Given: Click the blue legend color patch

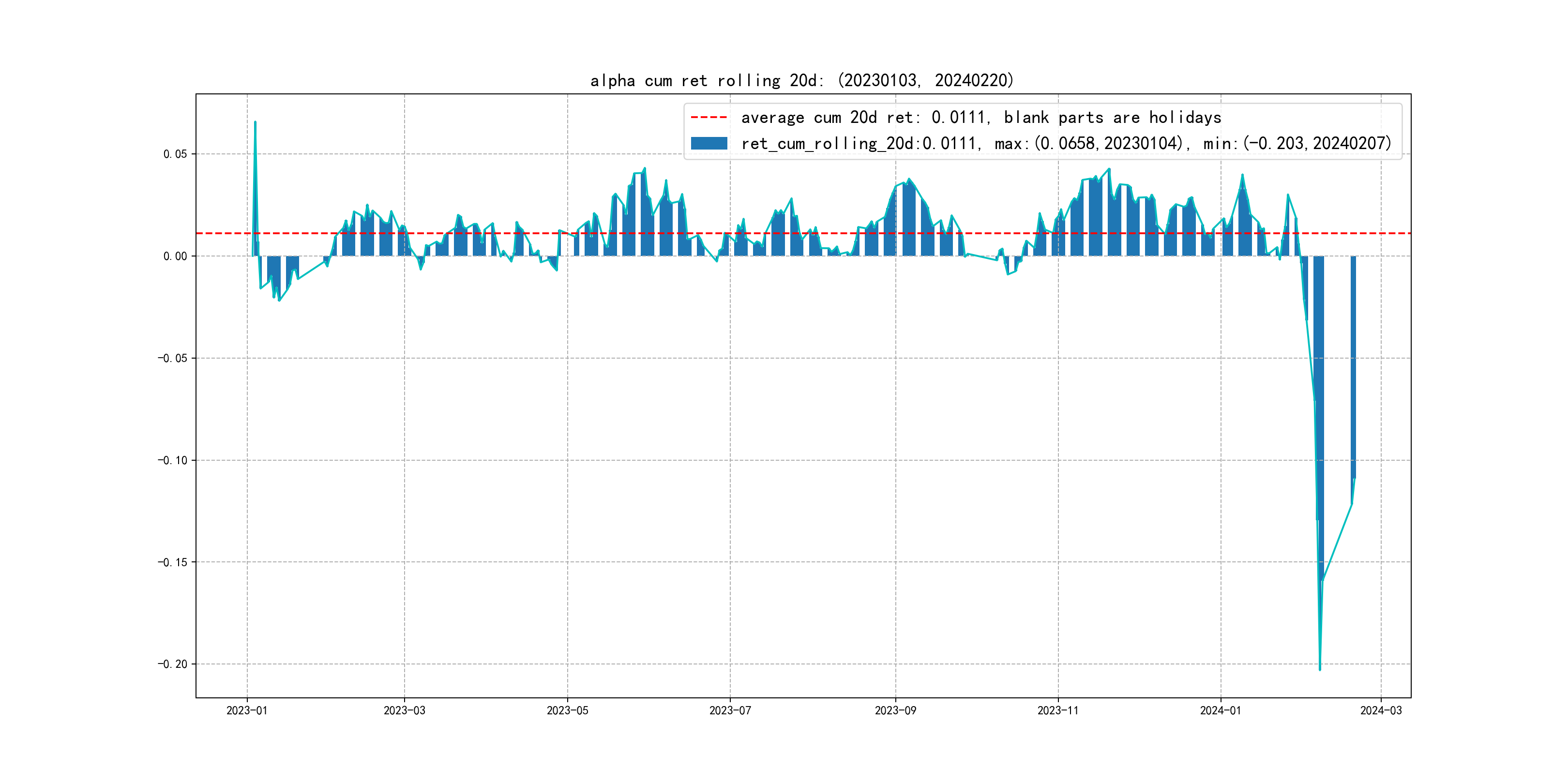Looking at the screenshot, I should click(x=709, y=144).
